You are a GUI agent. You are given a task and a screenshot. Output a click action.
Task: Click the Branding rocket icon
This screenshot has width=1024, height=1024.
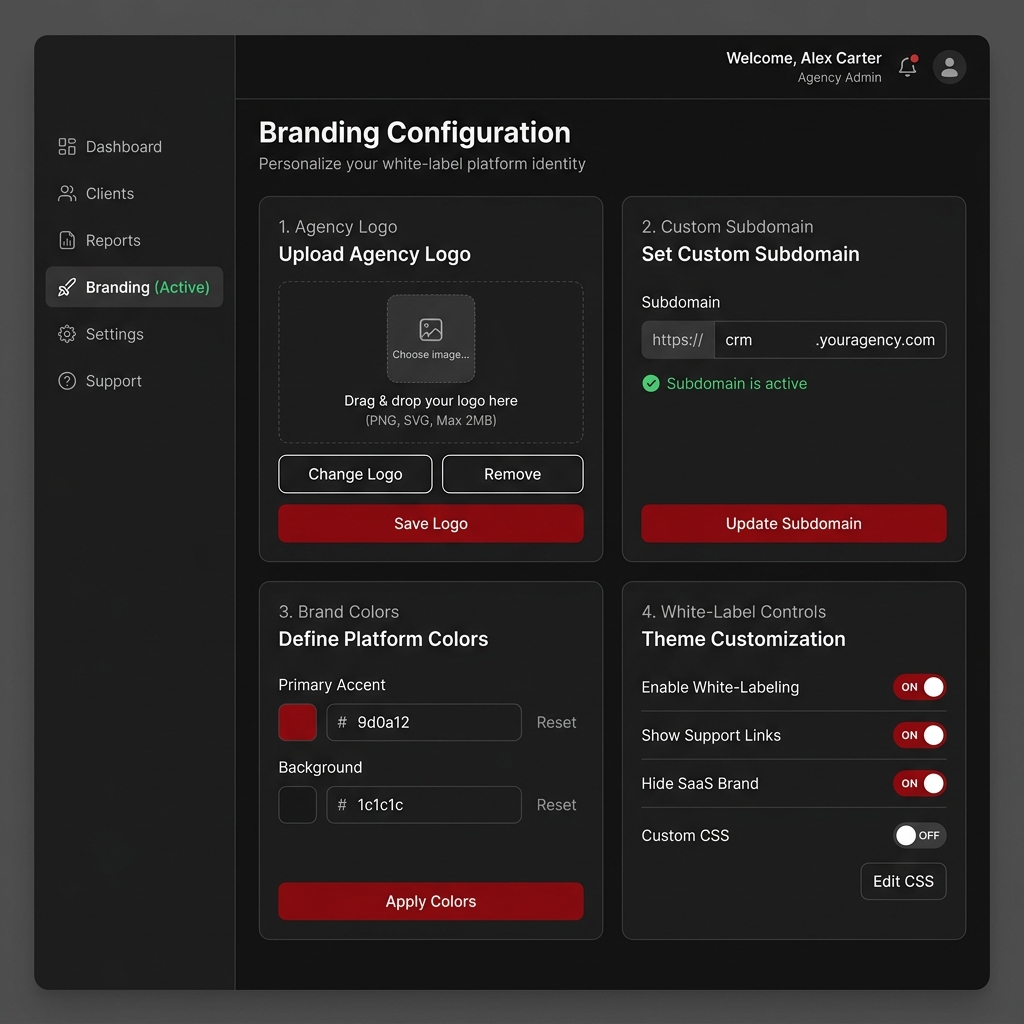pyautogui.click(x=67, y=287)
